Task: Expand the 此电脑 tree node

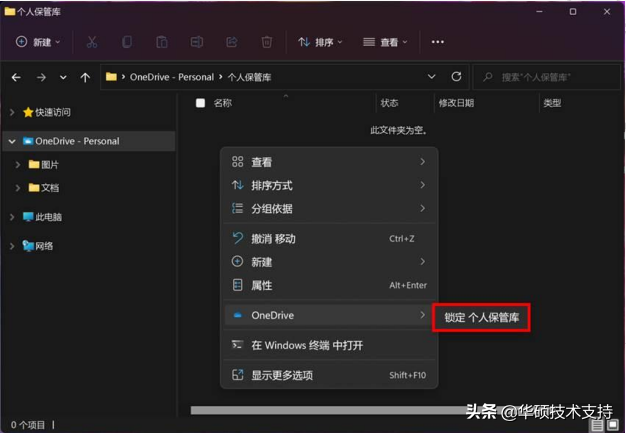Action: [x=12, y=217]
